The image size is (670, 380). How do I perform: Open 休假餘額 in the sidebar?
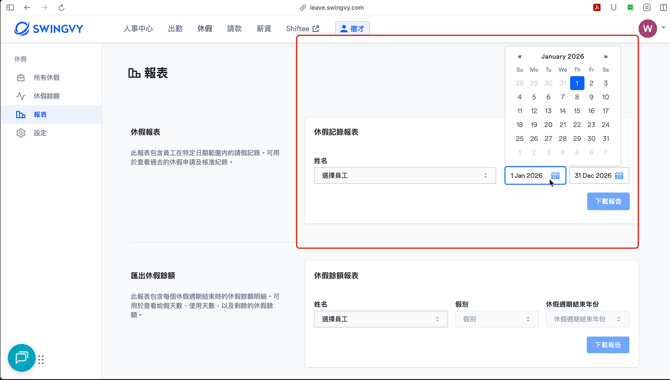click(47, 96)
